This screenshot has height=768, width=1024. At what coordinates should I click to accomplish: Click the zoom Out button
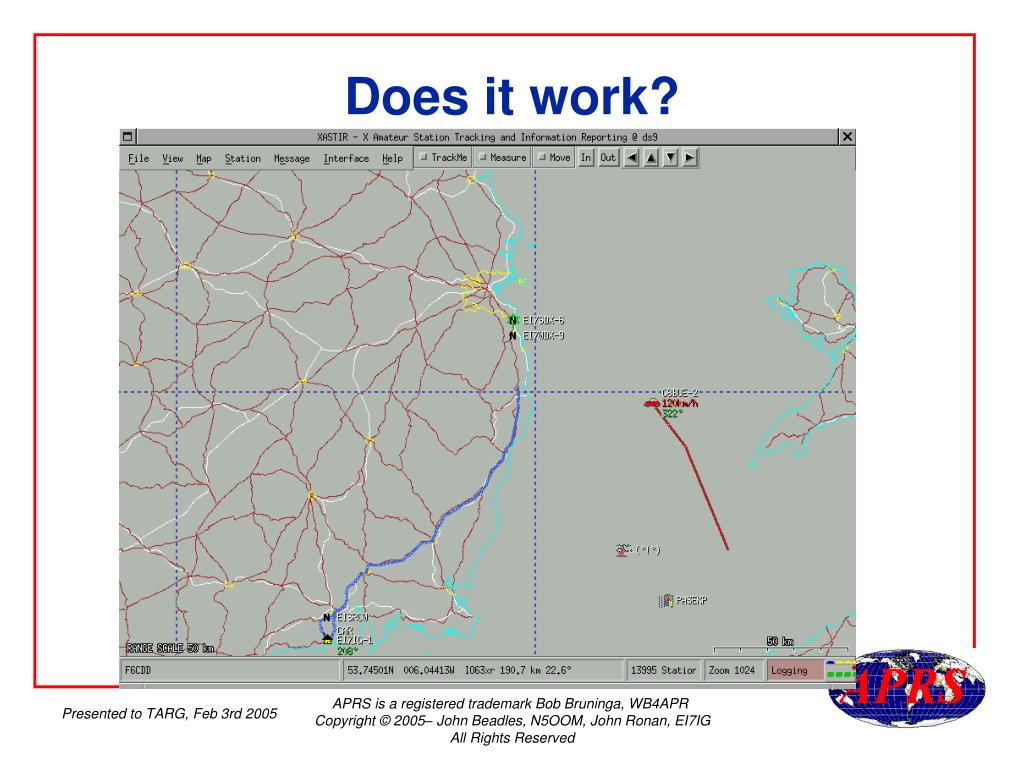pyautogui.click(x=608, y=157)
